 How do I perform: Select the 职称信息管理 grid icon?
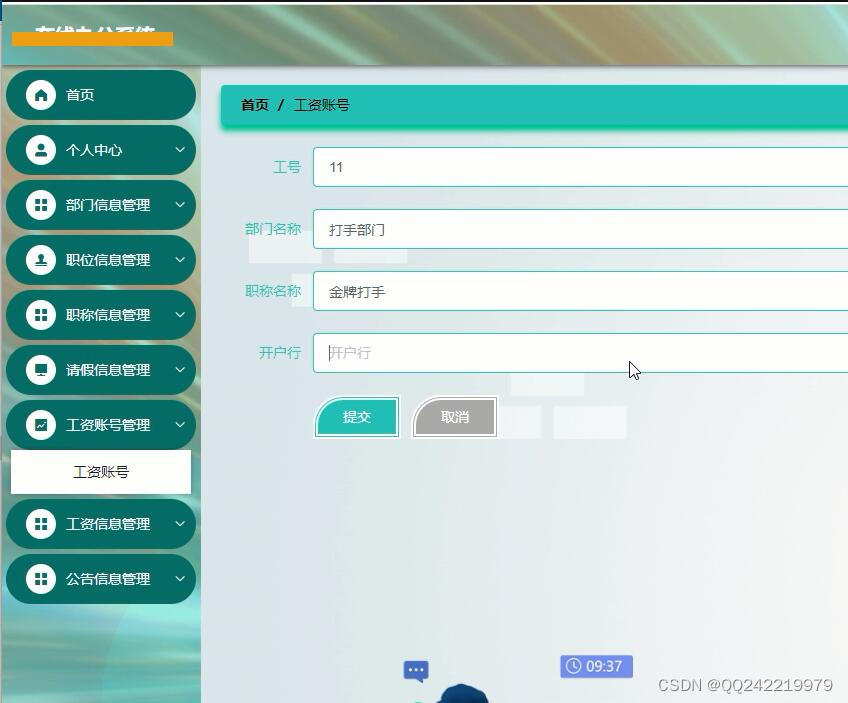40,315
